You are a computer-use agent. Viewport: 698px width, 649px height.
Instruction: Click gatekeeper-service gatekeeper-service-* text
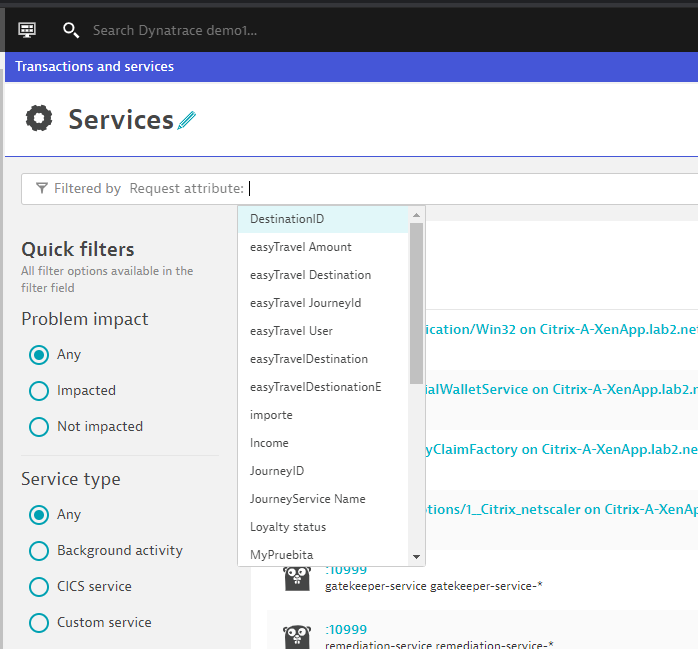click(x=434, y=586)
